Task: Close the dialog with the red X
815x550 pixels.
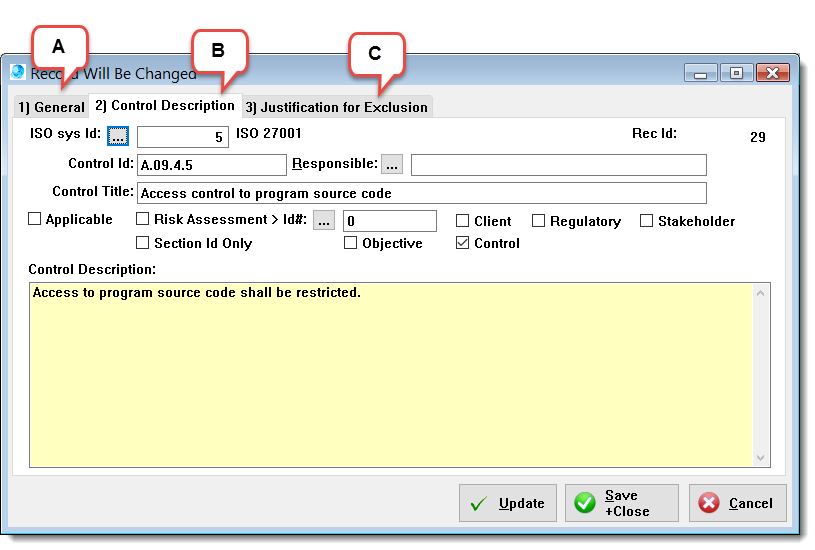Action: point(771,73)
